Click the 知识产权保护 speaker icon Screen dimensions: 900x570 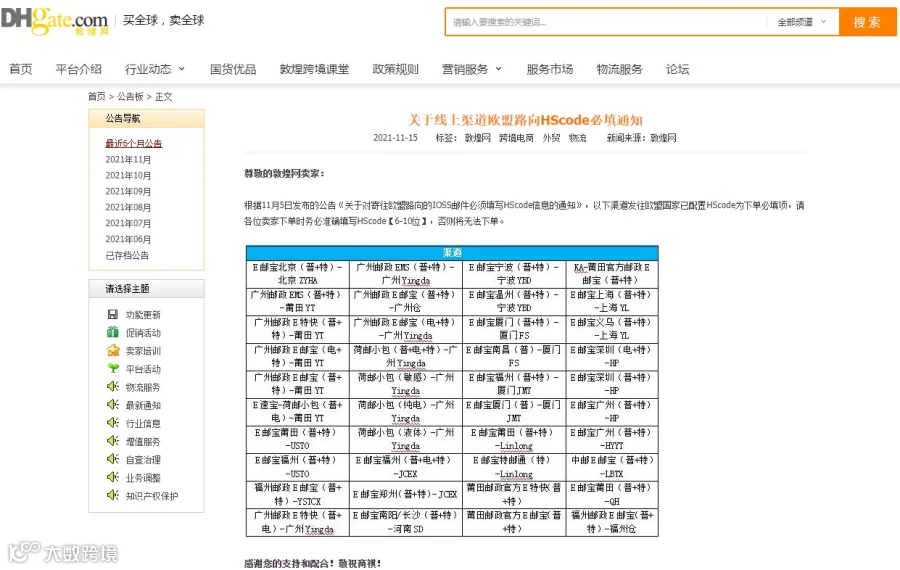[x=112, y=495]
